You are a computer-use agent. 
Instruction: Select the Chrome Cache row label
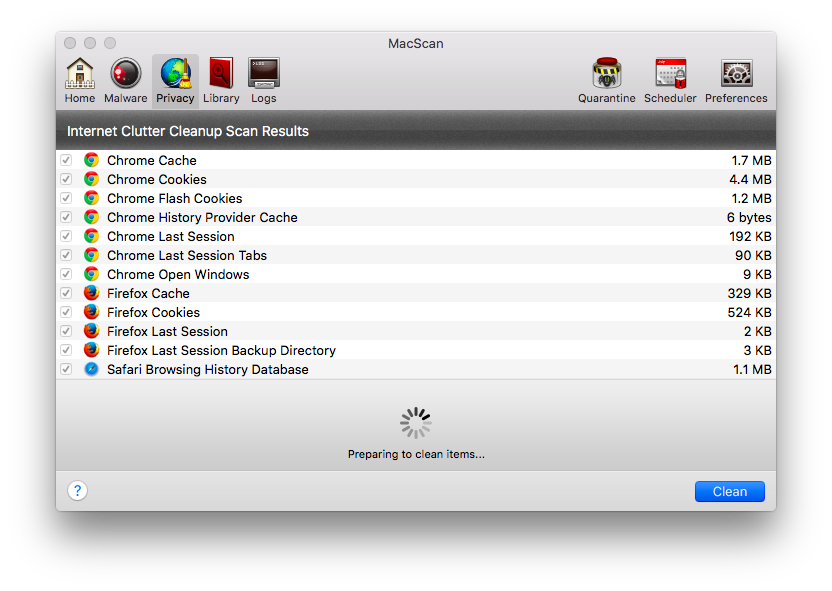pos(152,160)
